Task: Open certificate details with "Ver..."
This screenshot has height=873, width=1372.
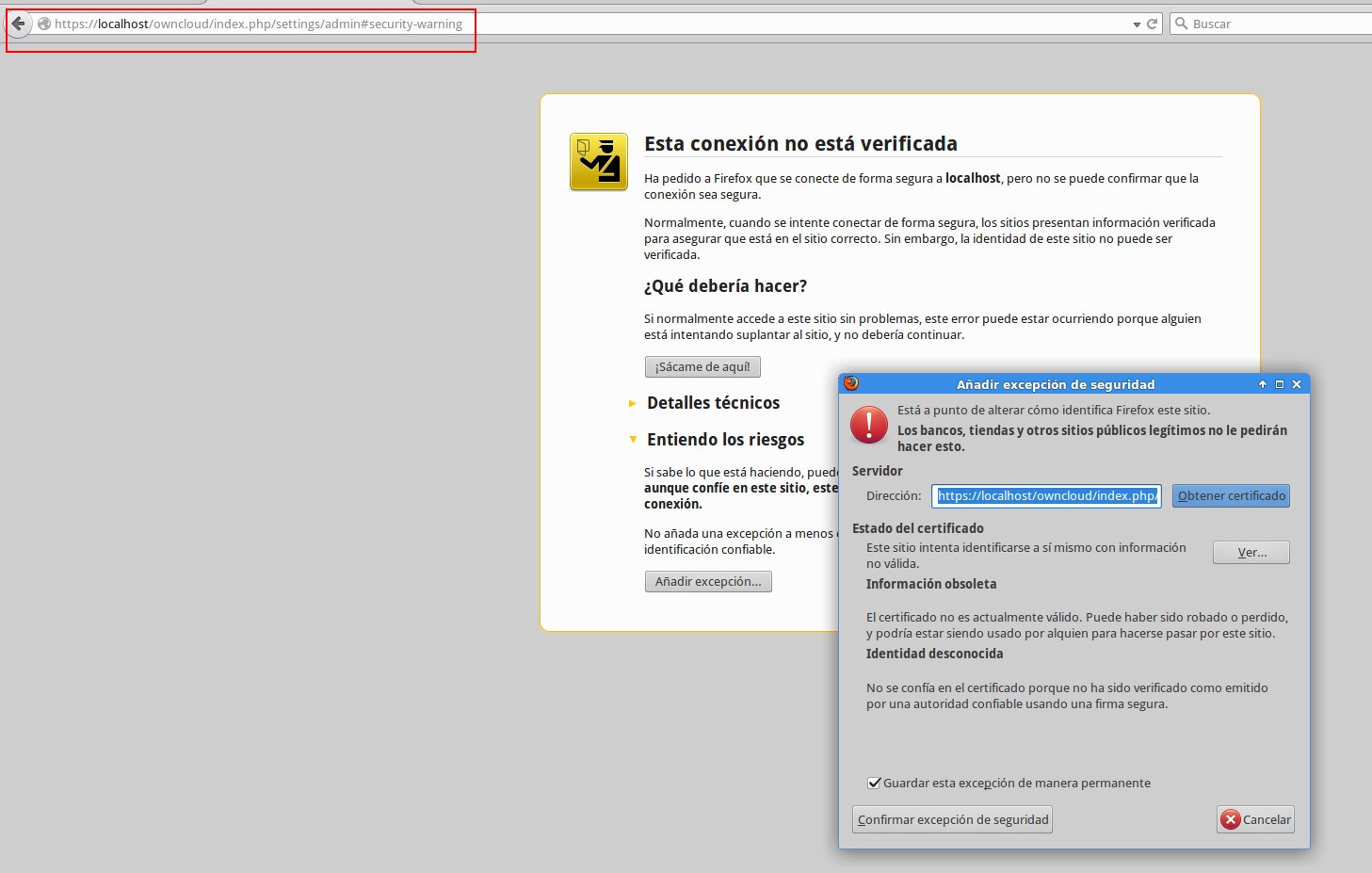Action: pos(1251,552)
